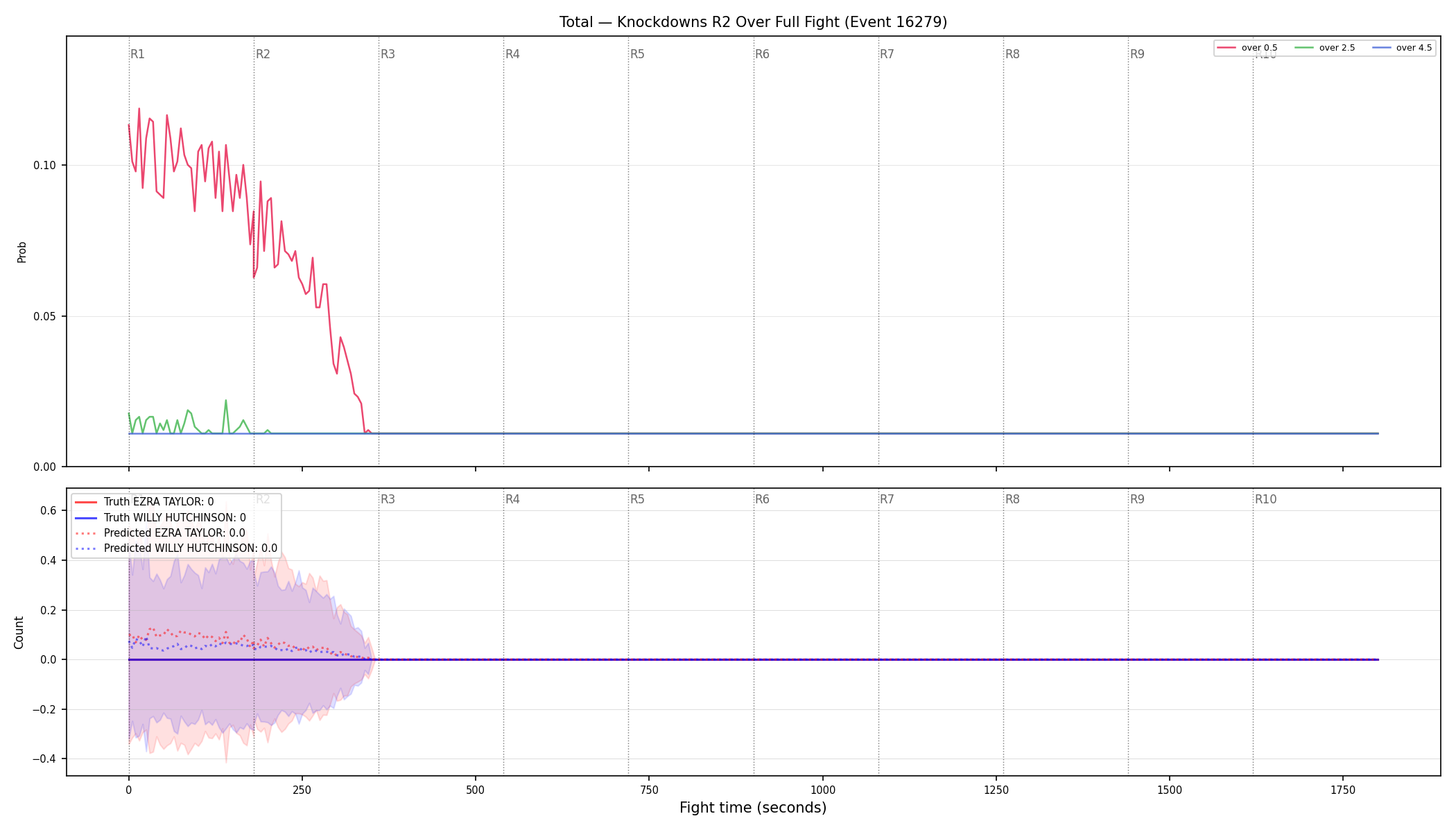This screenshot has height=832, width=1456.
Task: Click the 1750 tick on the x-axis
Action: point(1343,790)
